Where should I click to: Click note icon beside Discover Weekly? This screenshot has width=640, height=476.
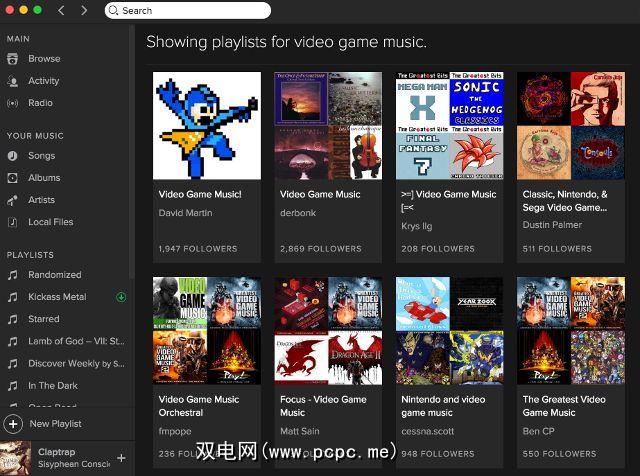click(13, 363)
